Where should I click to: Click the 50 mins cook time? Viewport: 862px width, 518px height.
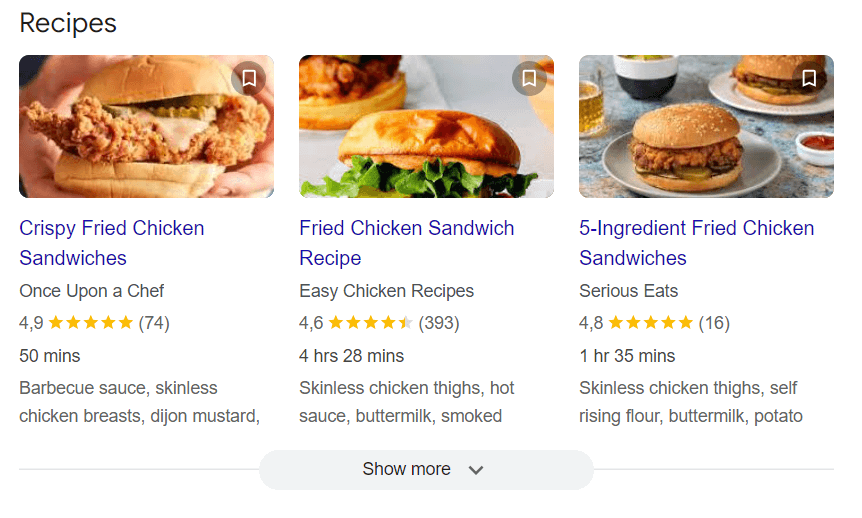pos(49,356)
